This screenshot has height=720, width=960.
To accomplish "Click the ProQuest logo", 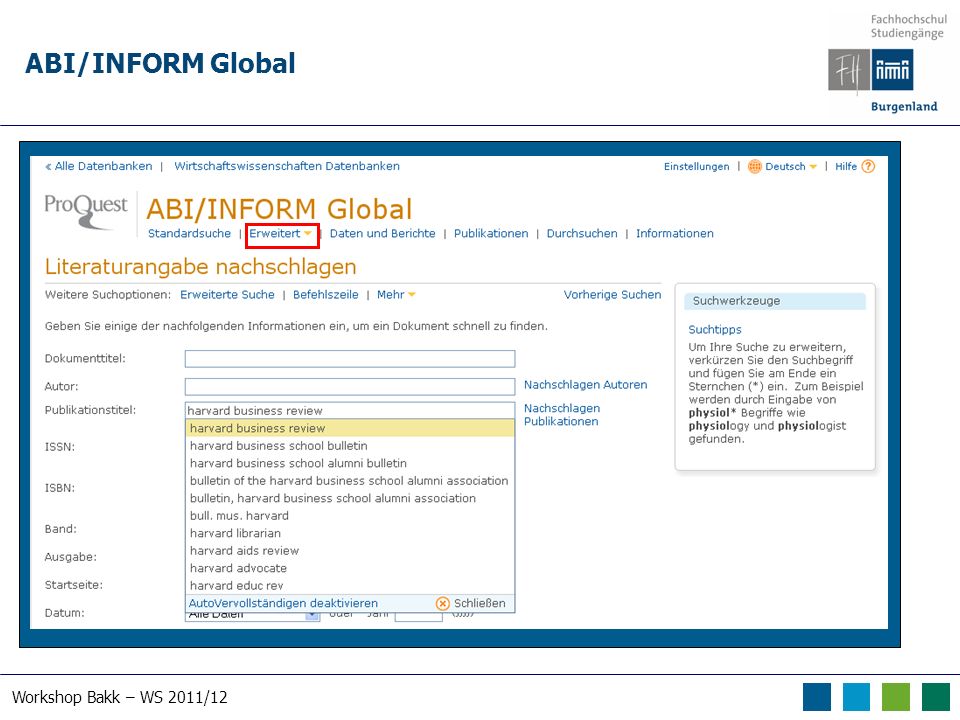I will 86,212.
